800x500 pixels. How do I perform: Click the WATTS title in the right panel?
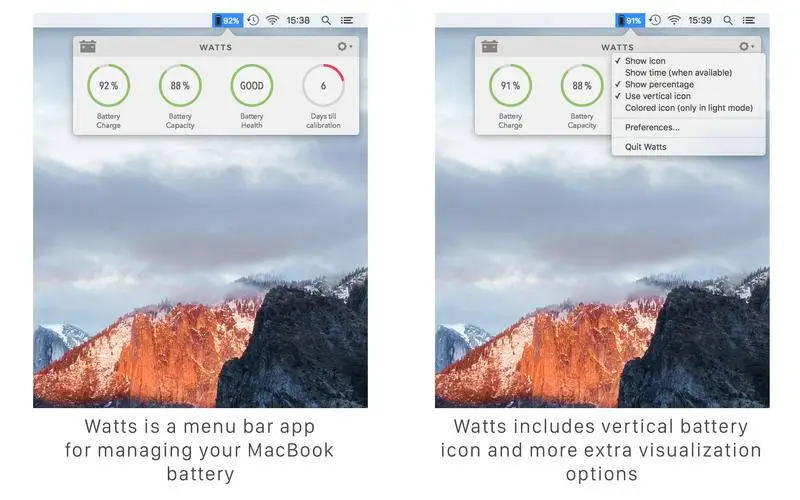click(x=617, y=47)
